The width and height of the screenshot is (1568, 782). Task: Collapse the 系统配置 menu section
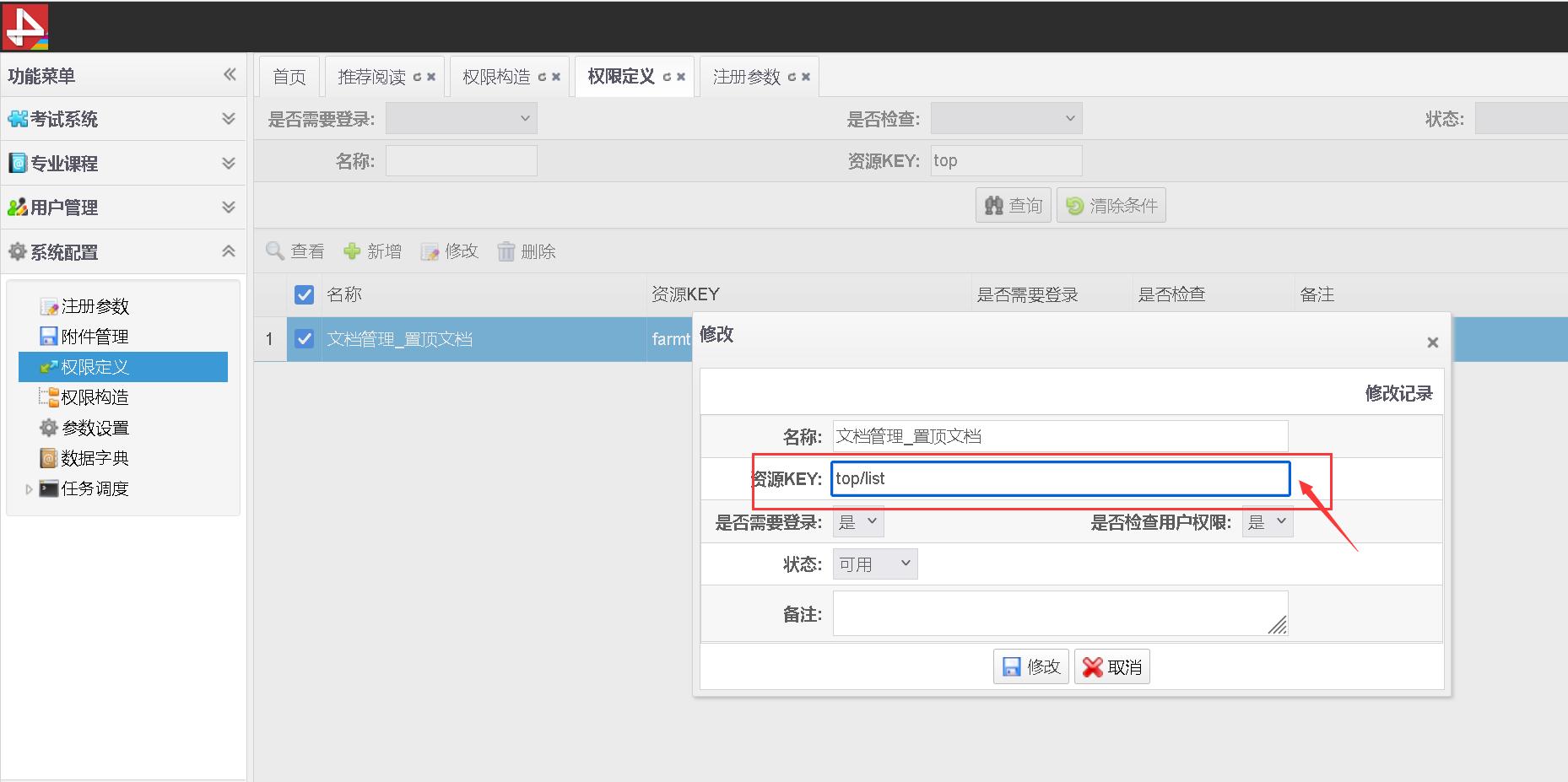click(x=228, y=251)
